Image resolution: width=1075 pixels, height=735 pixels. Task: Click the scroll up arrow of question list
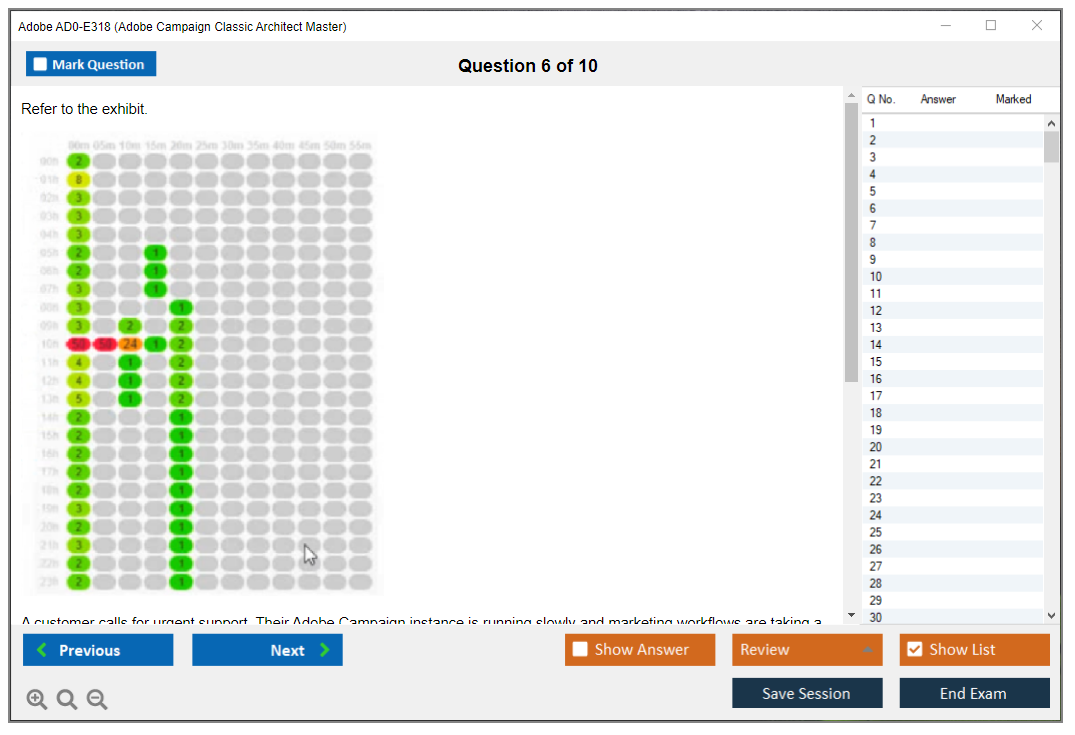pyautogui.click(x=1051, y=123)
